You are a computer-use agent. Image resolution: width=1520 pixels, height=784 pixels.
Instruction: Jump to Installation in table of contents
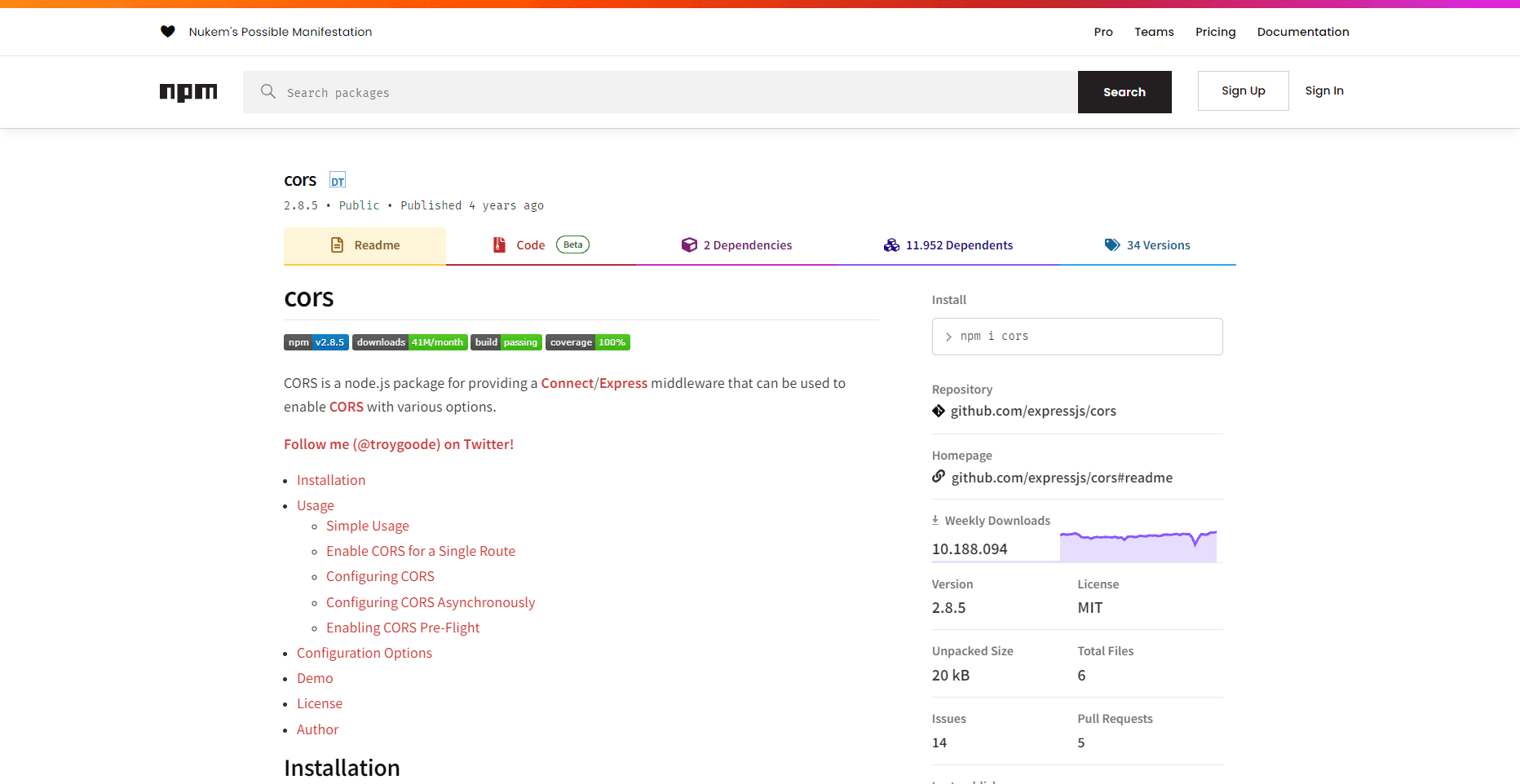pyautogui.click(x=331, y=480)
